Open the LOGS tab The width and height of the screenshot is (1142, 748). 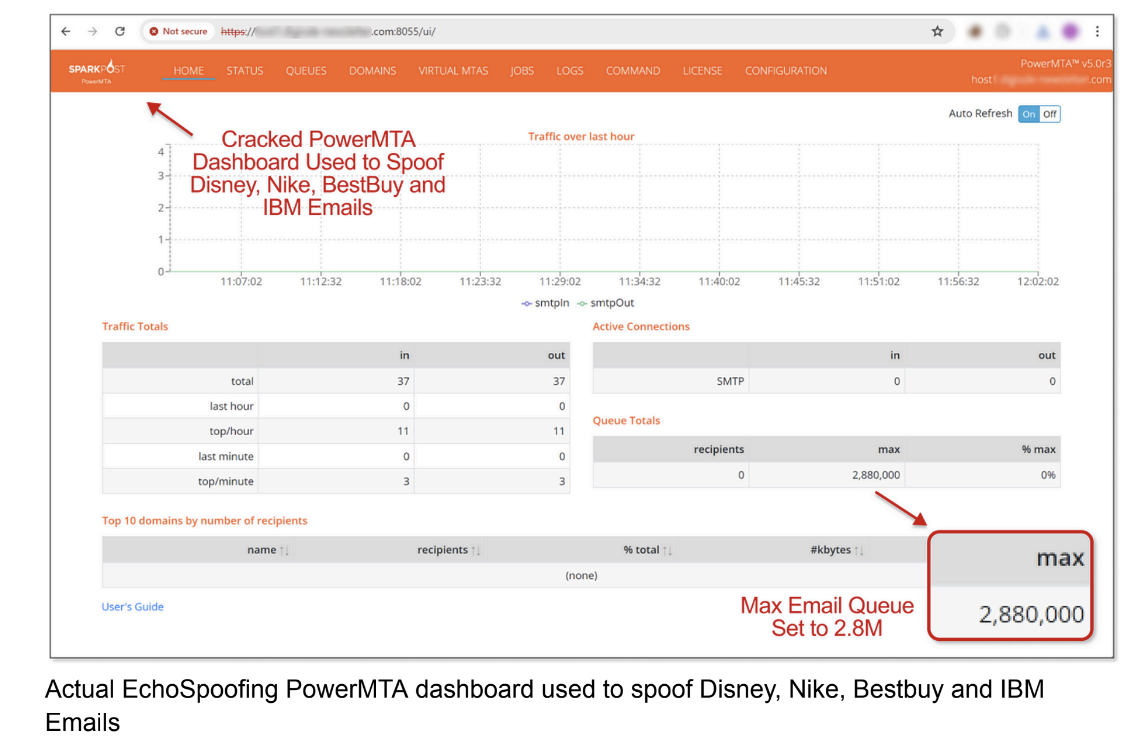pyautogui.click(x=570, y=71)
